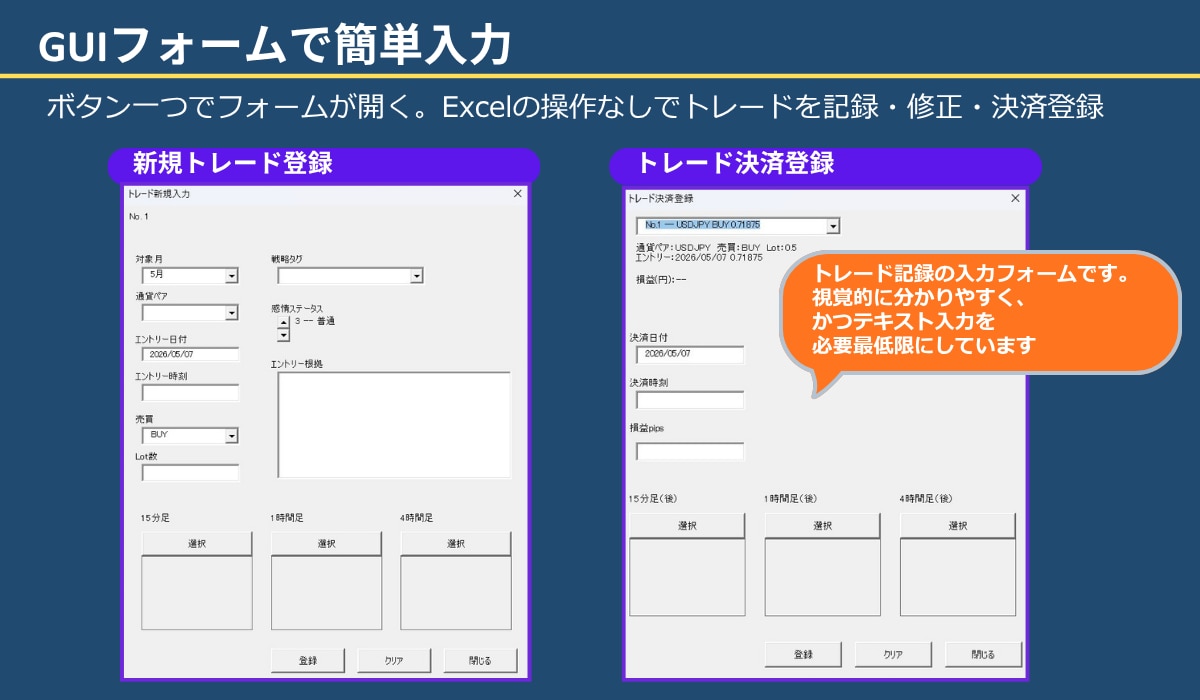Click 登録 in the トレード決済登録 form
The height and width of the screenshot is (700, 1200).
[x=803, y=655]
